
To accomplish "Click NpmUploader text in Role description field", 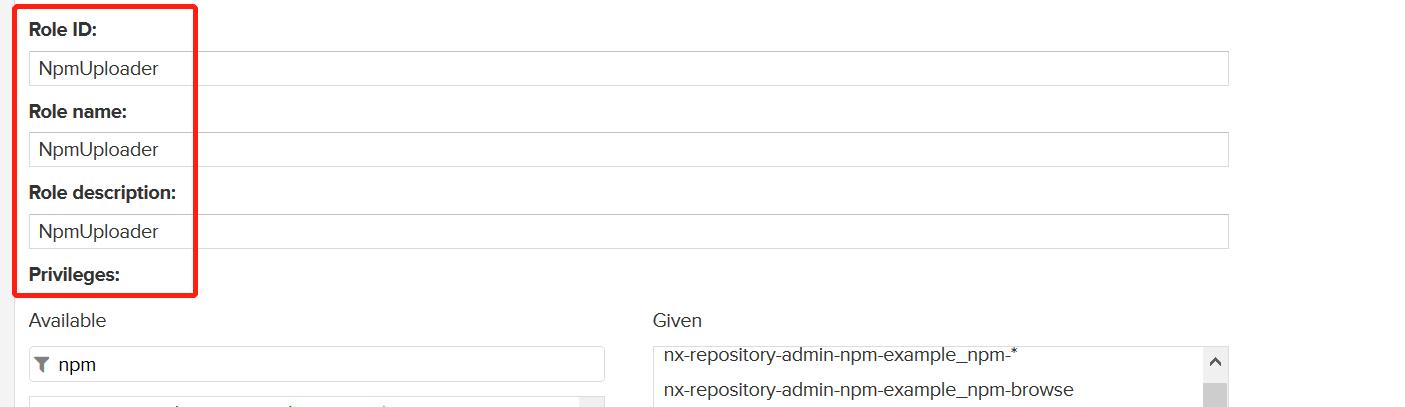I will (98, 232).
